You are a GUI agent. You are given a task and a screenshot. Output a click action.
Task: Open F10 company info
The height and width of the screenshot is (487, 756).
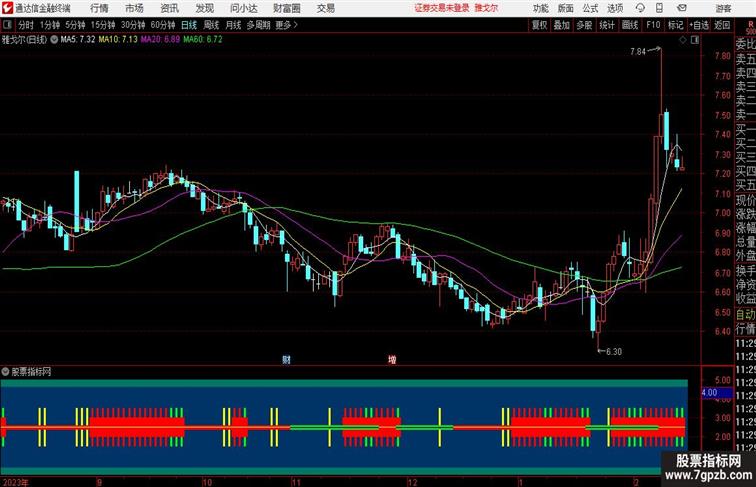click(653, 25)
